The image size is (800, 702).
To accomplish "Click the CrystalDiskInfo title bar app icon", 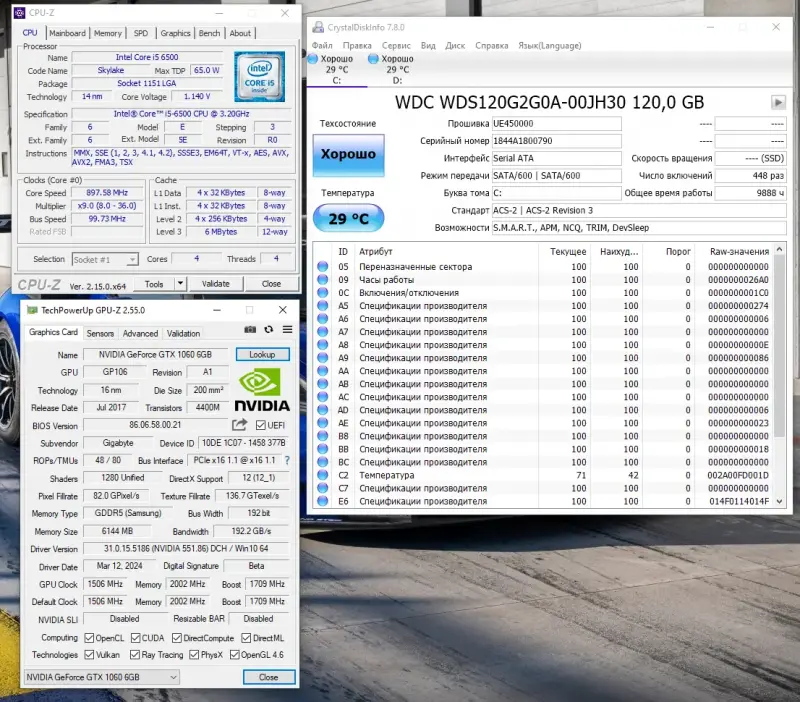I will coord(318,27).
